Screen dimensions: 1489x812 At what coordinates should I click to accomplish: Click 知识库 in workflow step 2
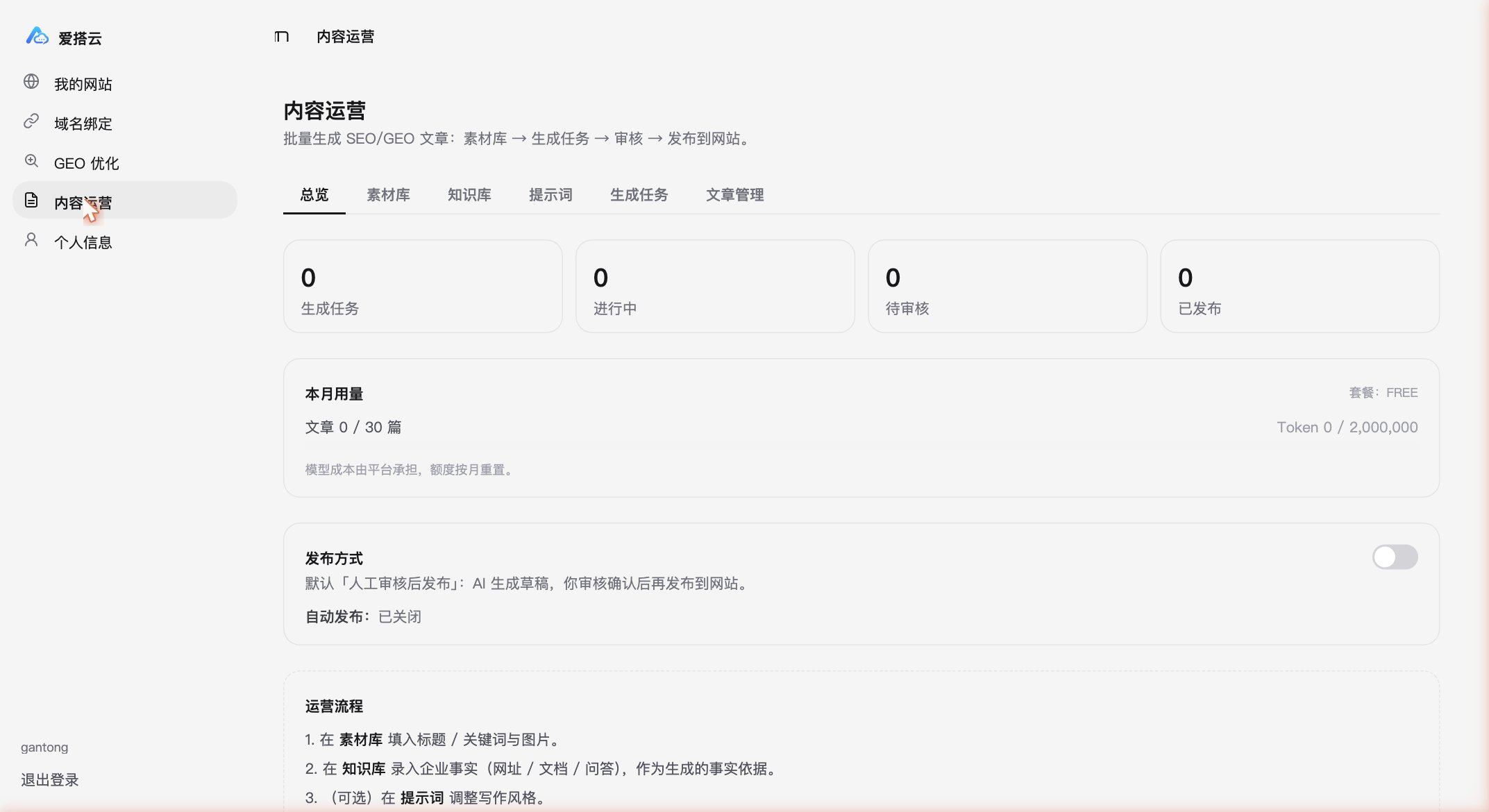pyautogui.click(x=364, y=769)
